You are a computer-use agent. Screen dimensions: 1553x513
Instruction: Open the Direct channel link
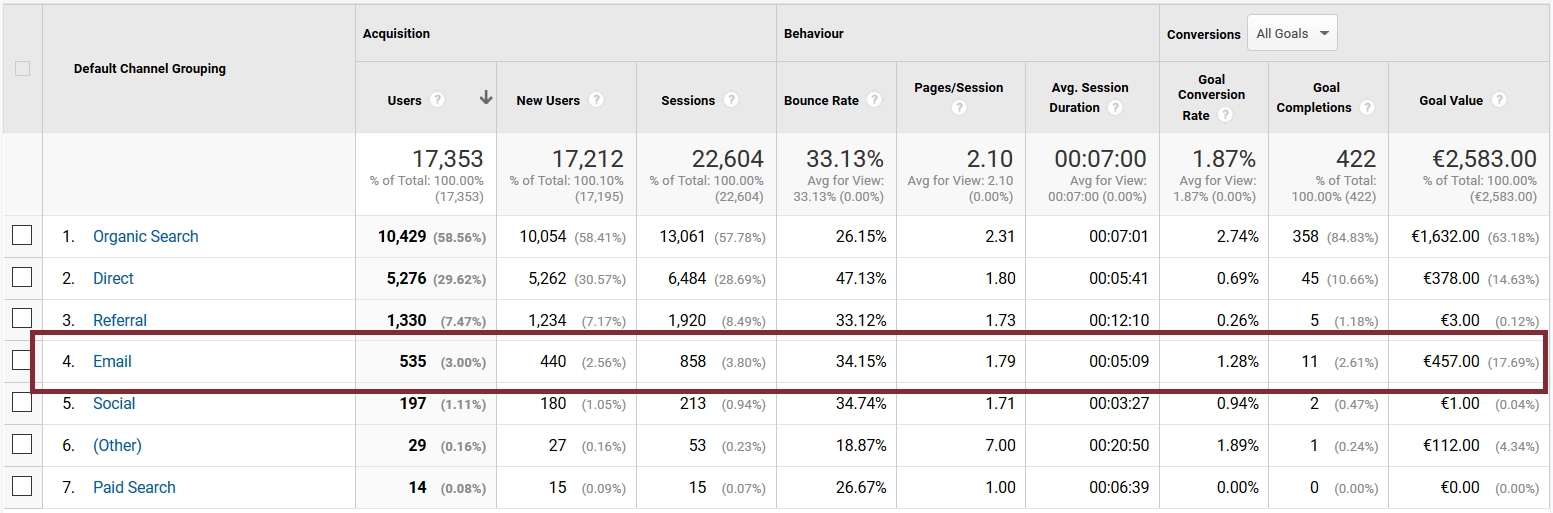[113, 279]
